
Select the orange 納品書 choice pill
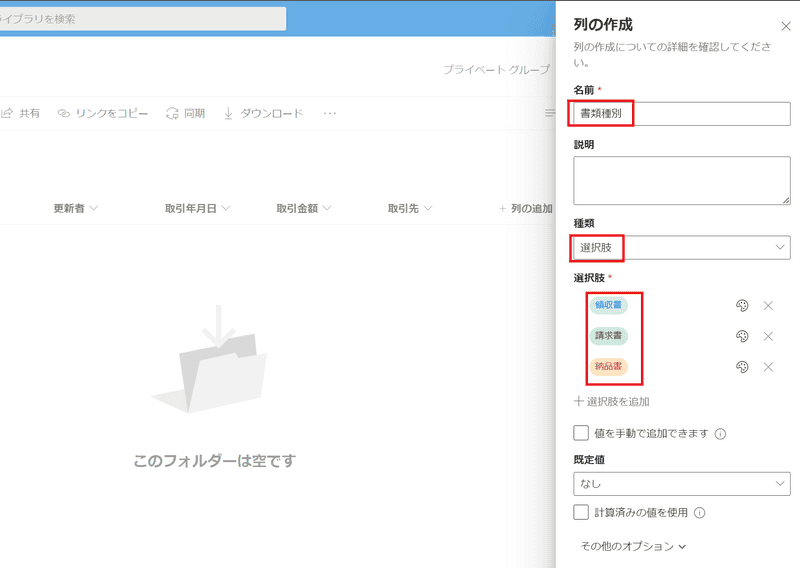[x=609, y=367]
